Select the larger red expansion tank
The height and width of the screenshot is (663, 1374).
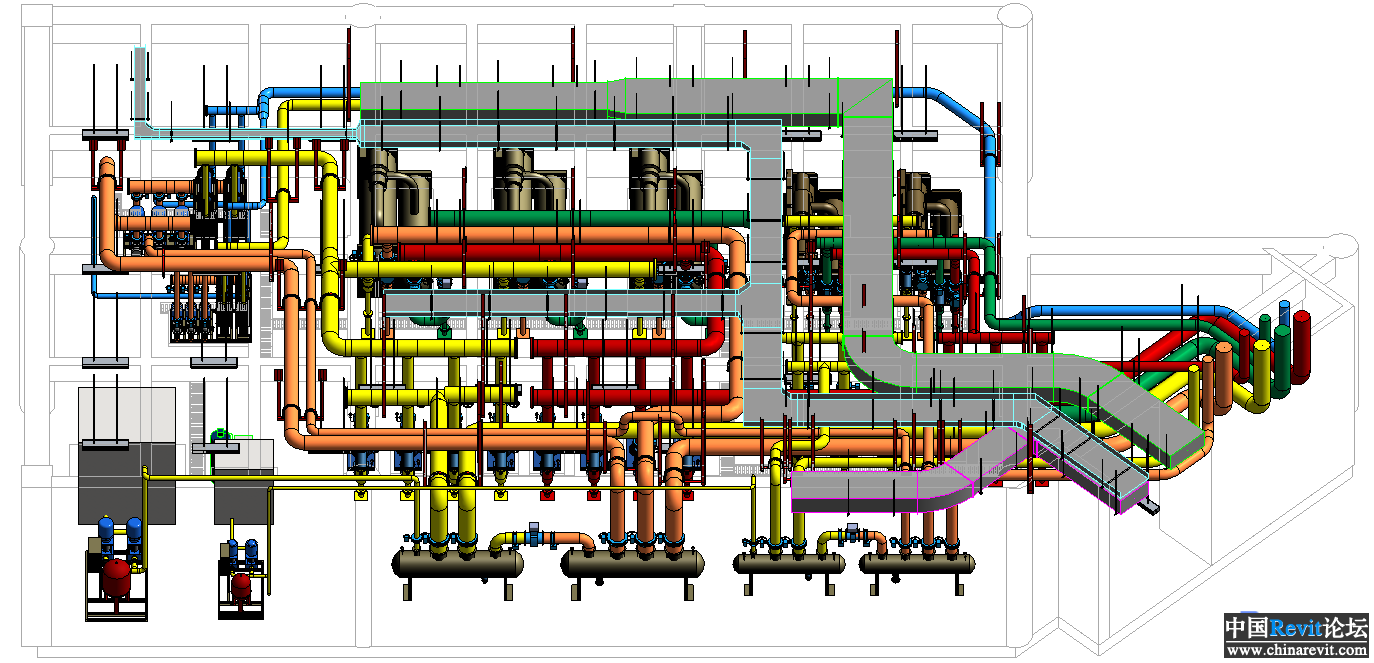tap(118, 577)
